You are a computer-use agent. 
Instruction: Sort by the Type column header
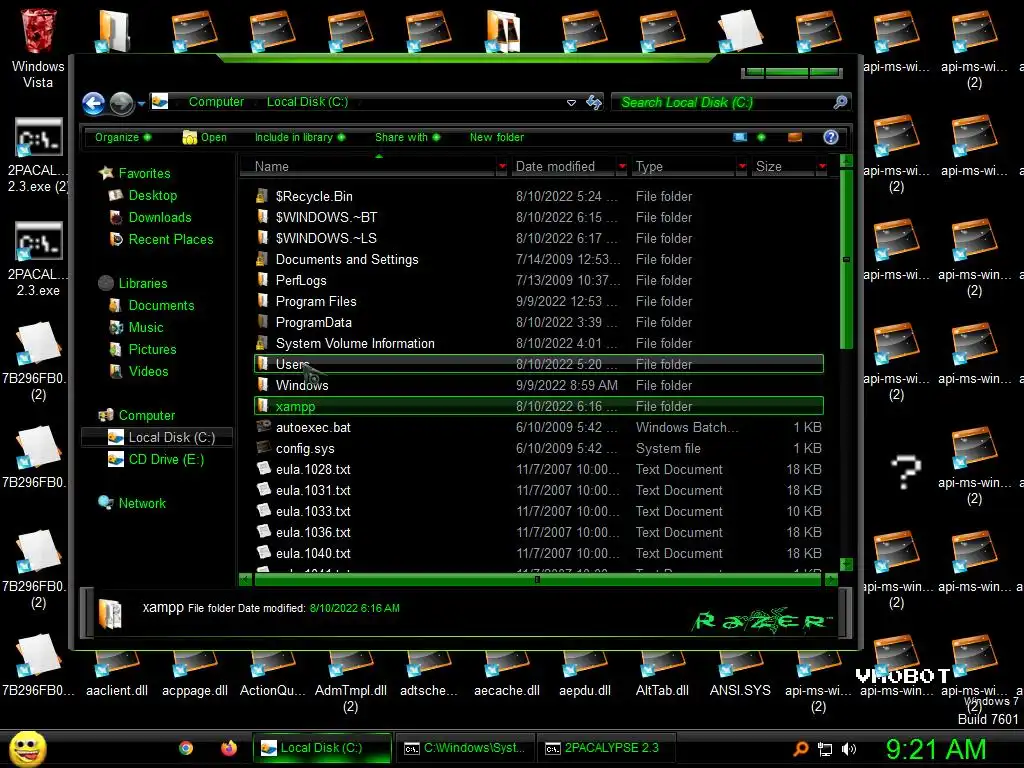683,167
